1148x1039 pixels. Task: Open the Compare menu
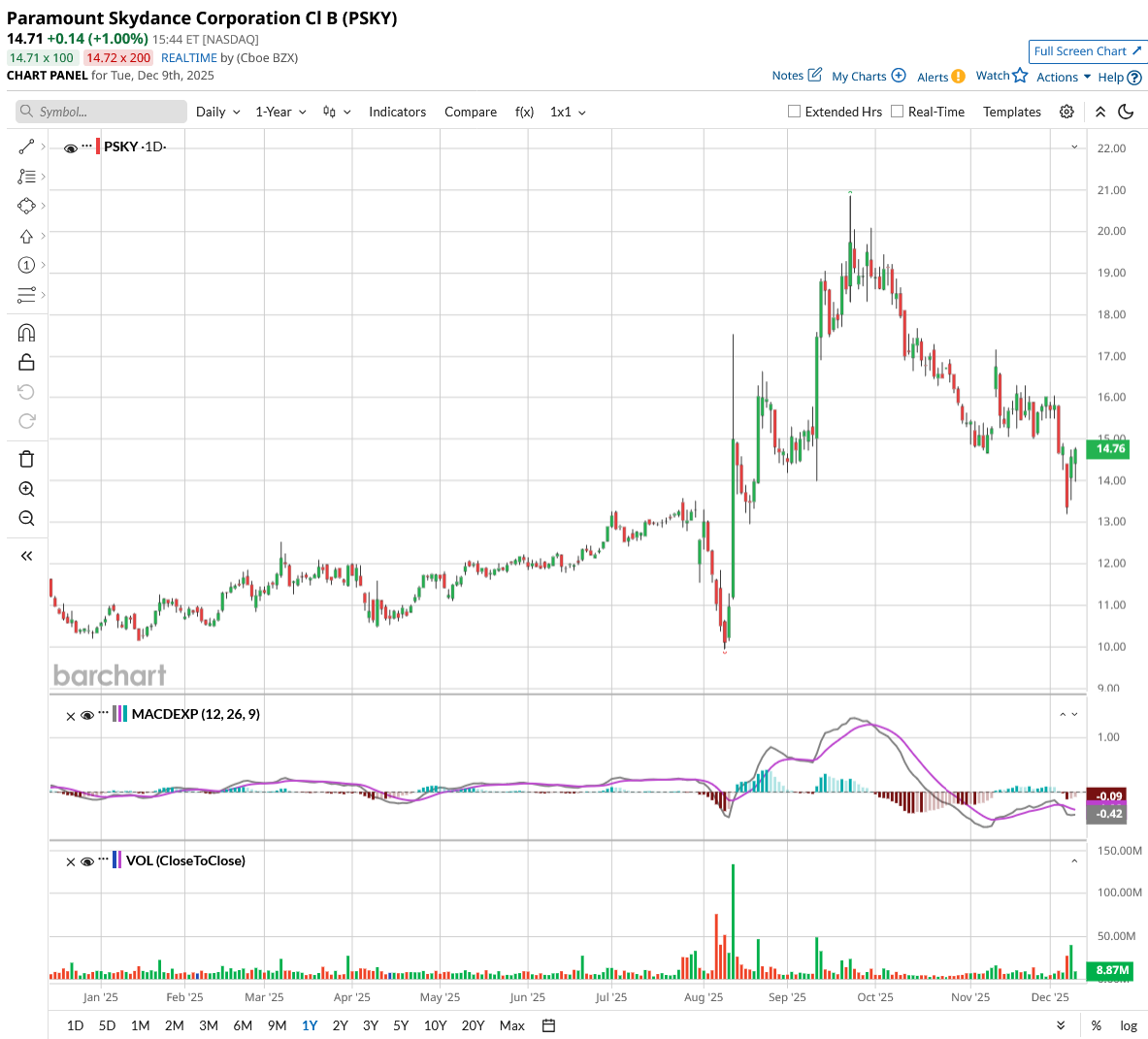(x=471, y=112)
